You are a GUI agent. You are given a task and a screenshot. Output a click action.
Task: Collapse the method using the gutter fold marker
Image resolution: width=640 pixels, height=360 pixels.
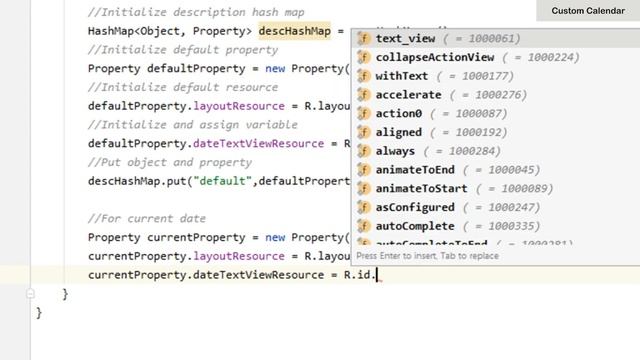point(30,293)
